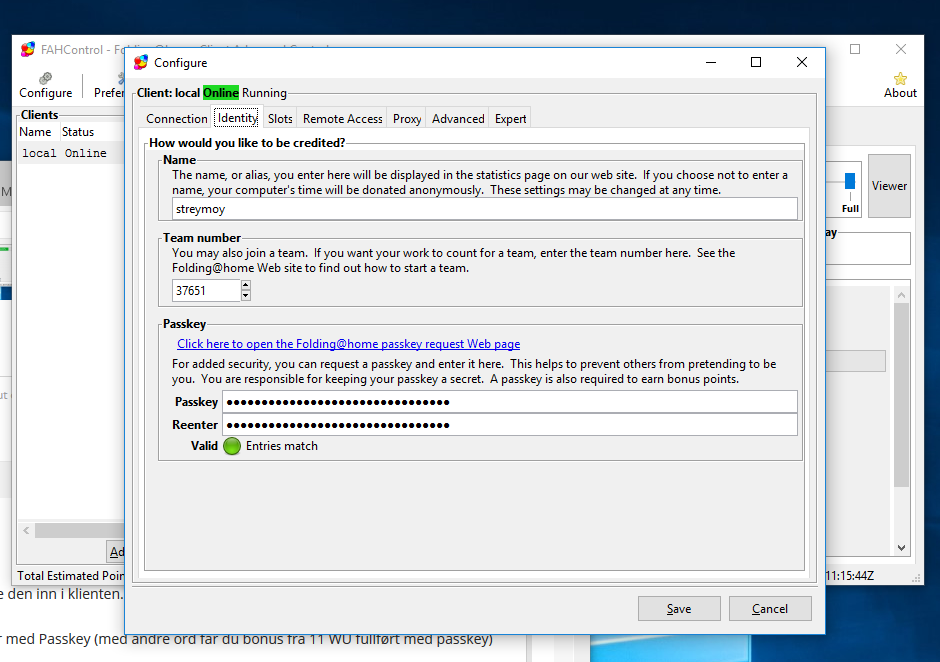
Task: Open the Slots tab
Action: pos(280,119)
